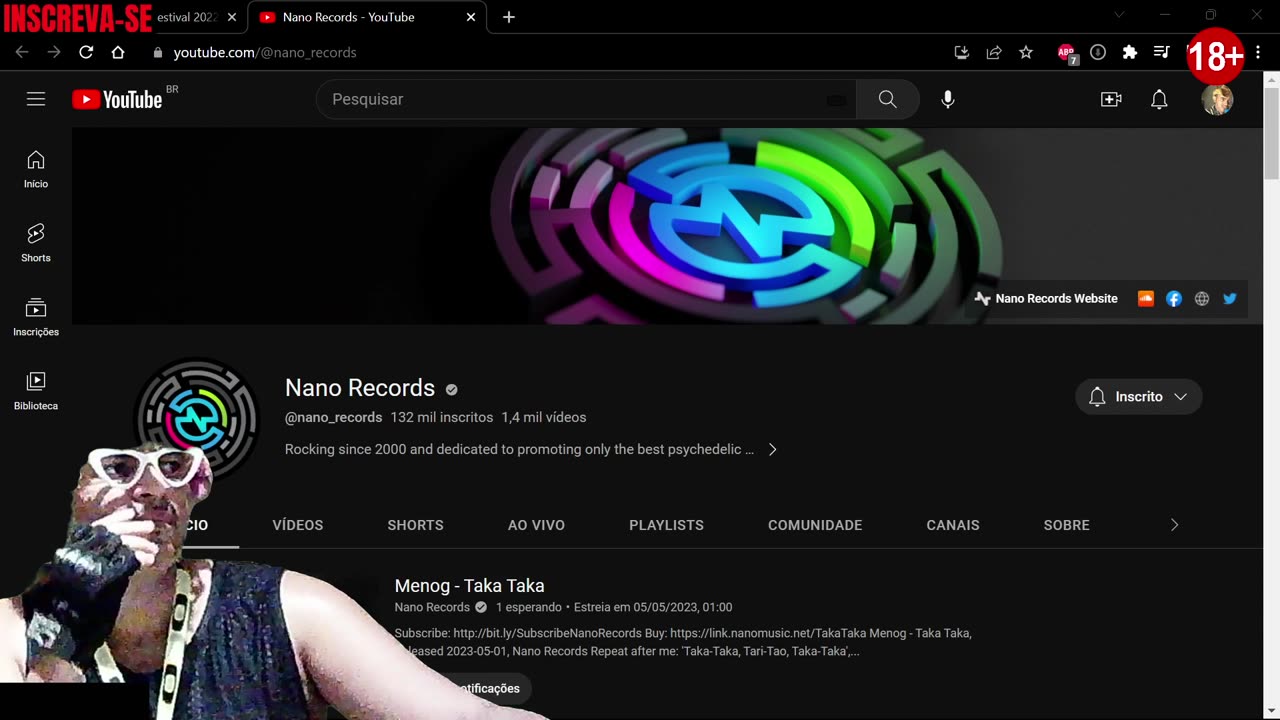Click the '132 mil inscritos' text
1280x720 pixels.
[442, 417]
